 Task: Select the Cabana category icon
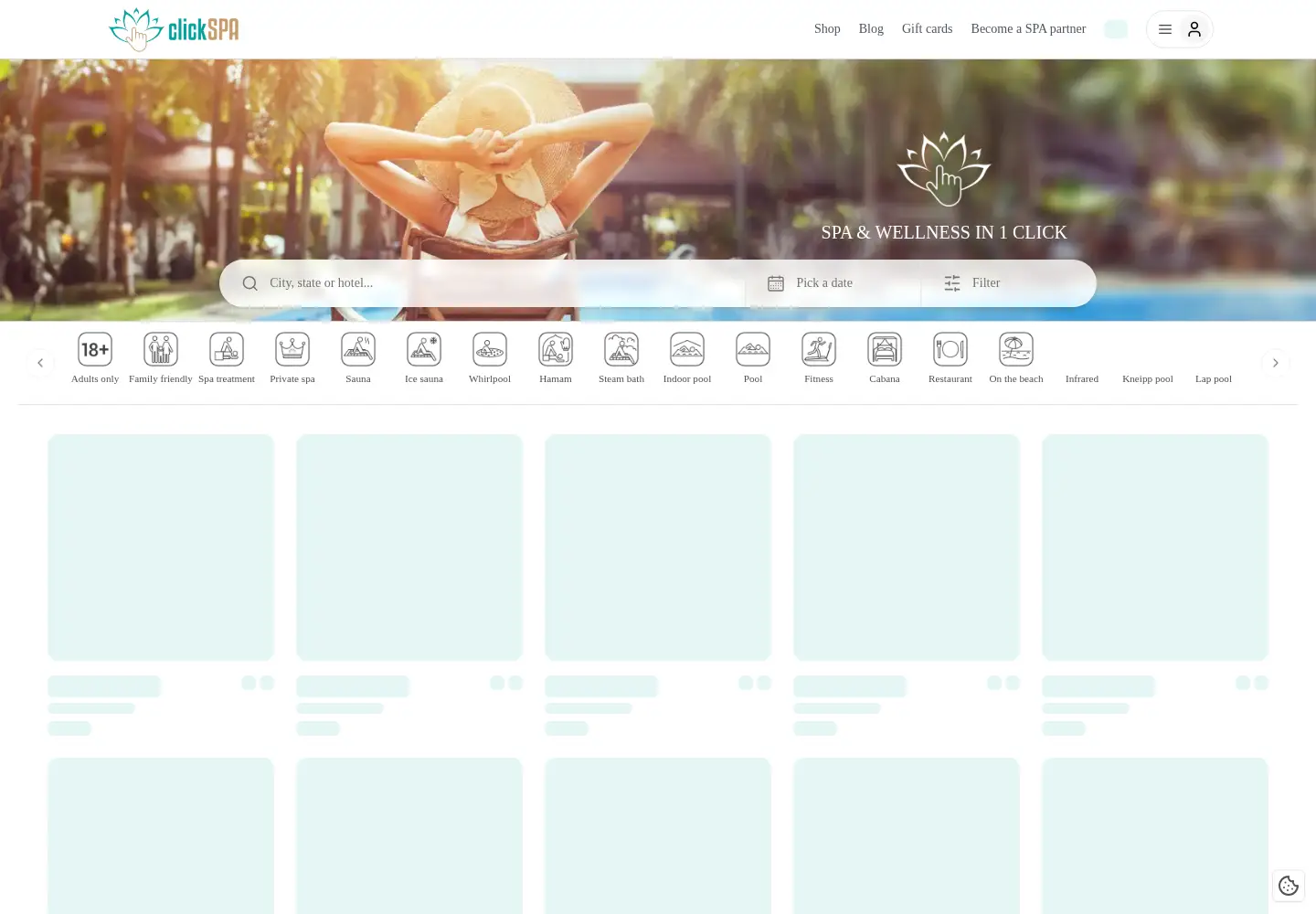pyautogui.click(x=885, y=349)
